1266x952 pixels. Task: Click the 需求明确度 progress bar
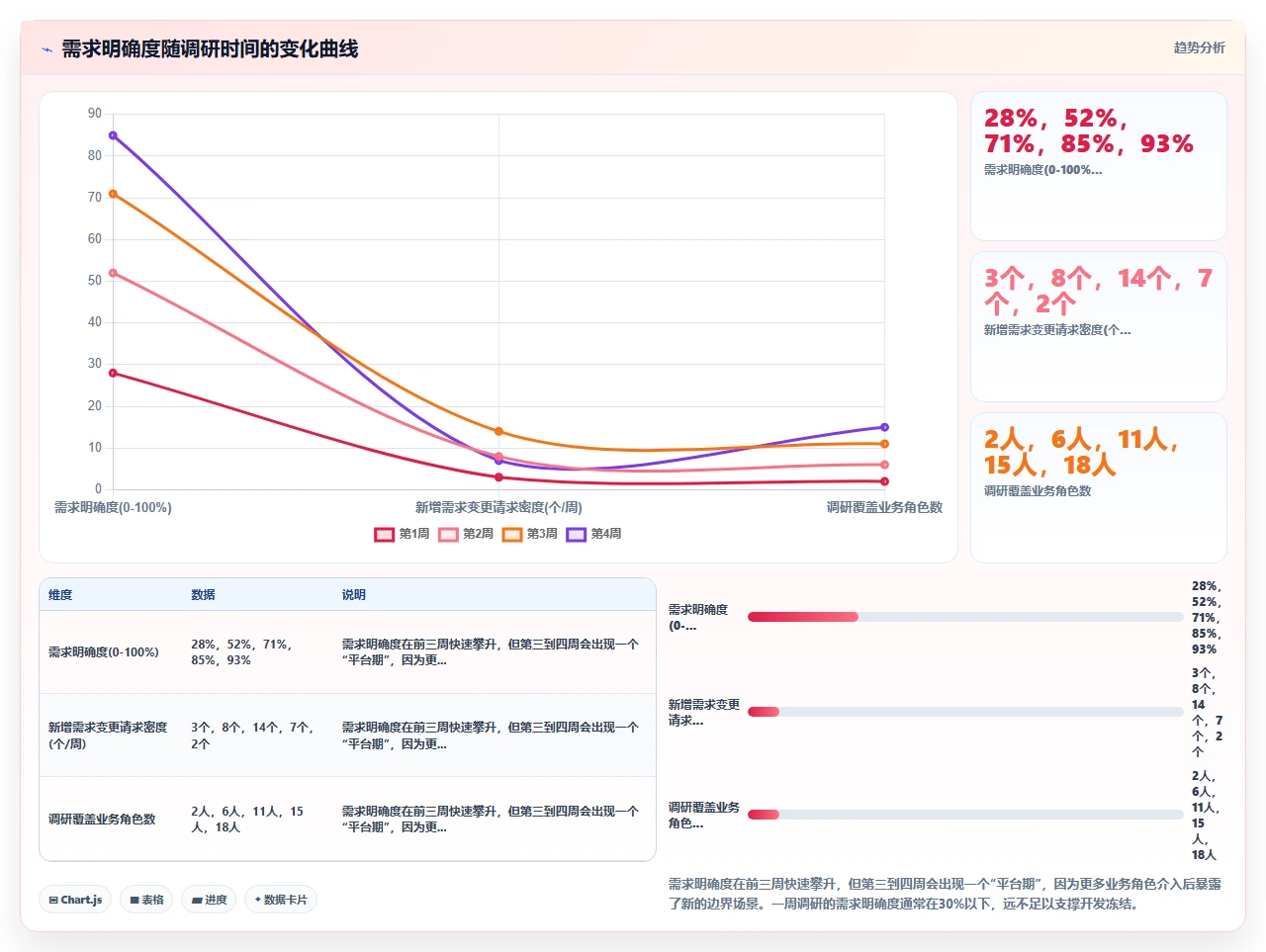[965, 617]
